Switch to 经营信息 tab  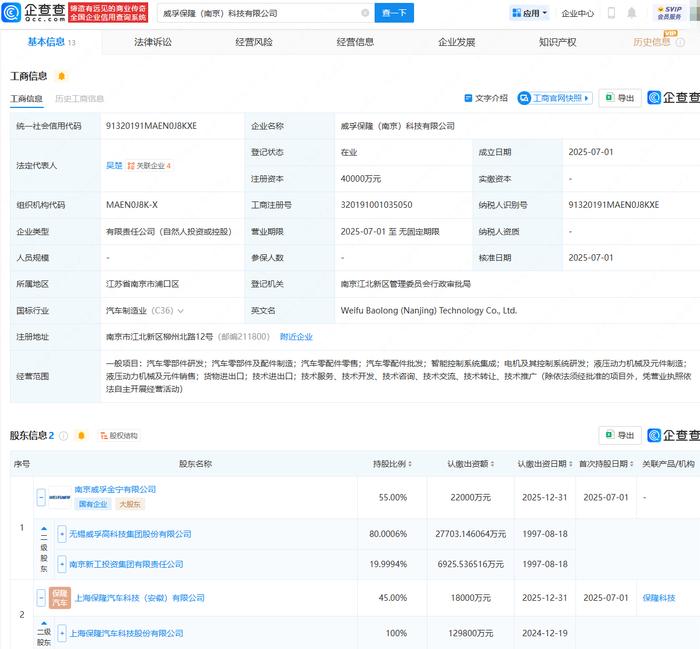point(355,42)
